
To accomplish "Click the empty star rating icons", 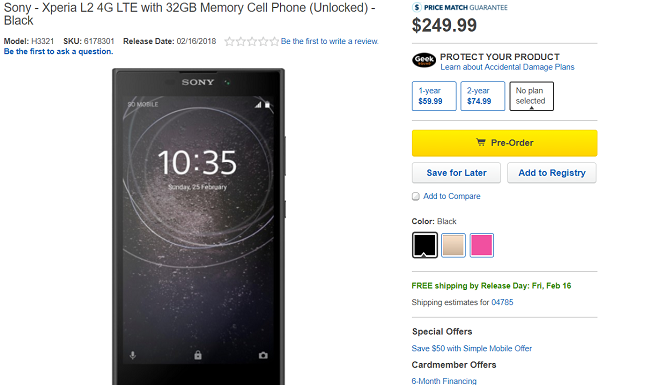I will pos(252,41).
